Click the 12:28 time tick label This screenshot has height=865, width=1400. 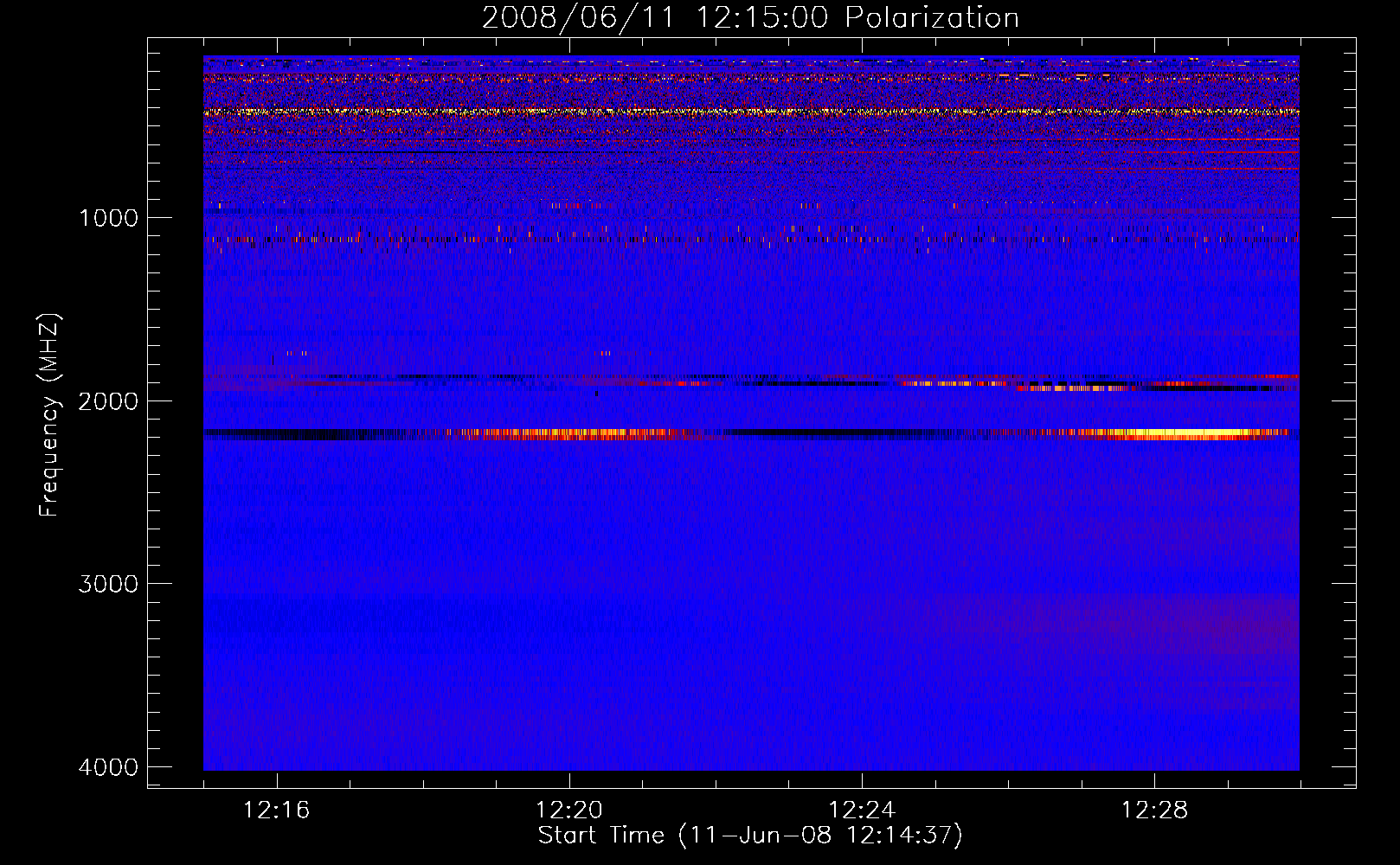pos(1154,811)
